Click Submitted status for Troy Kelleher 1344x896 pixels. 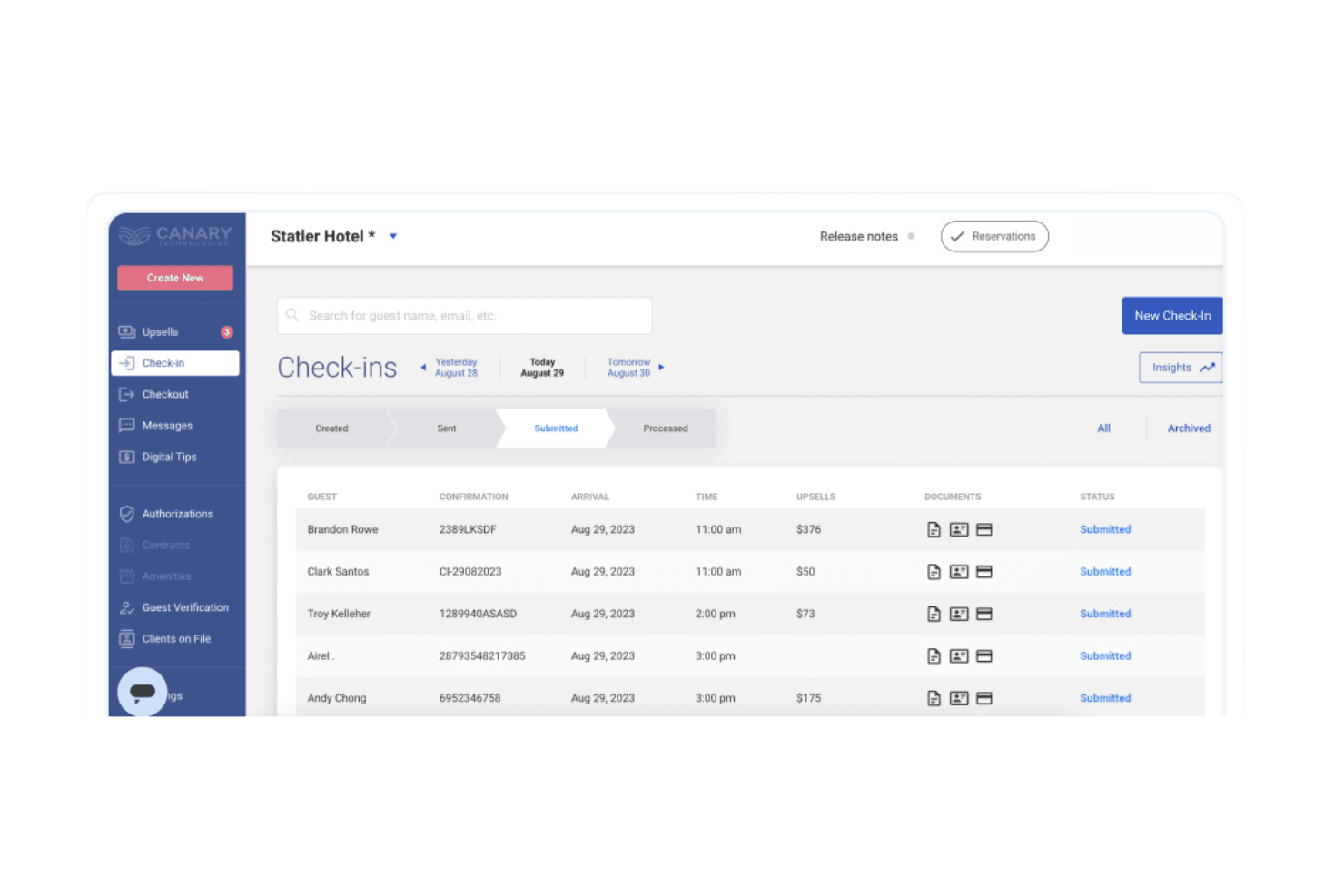(x=1105, y=614)
